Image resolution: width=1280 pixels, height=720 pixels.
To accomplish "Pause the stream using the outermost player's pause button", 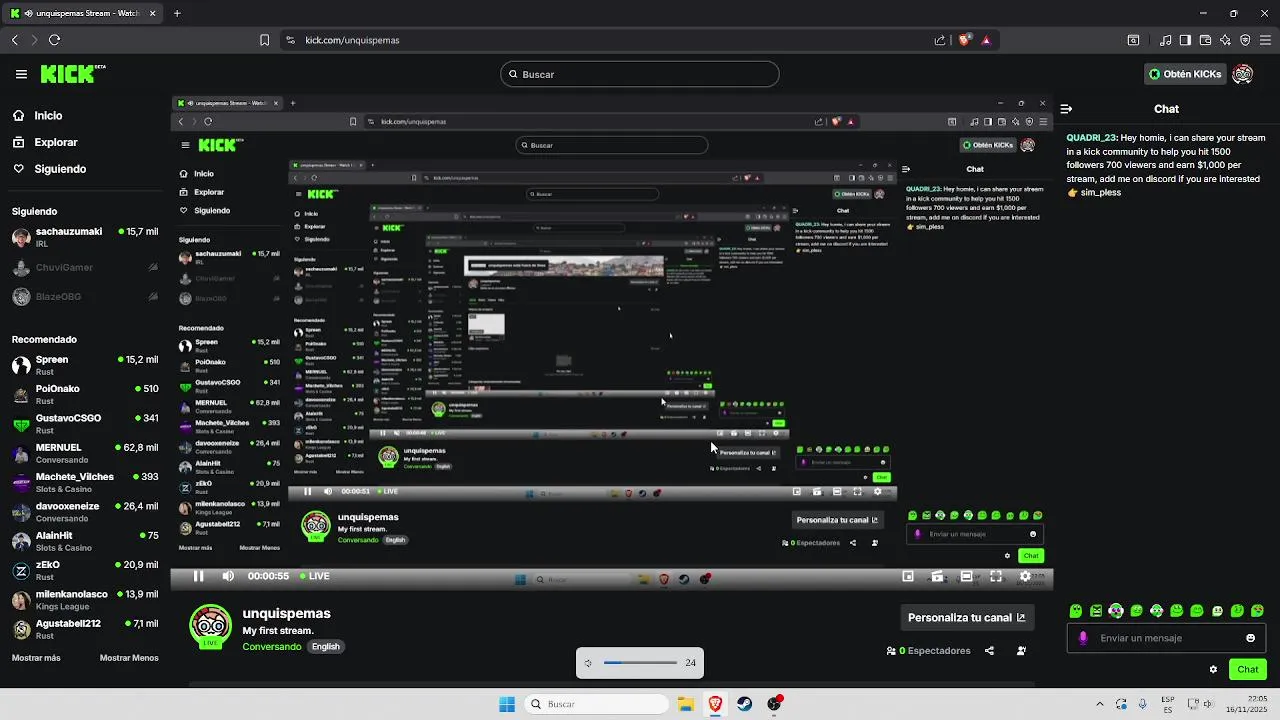I will (198, 576).
